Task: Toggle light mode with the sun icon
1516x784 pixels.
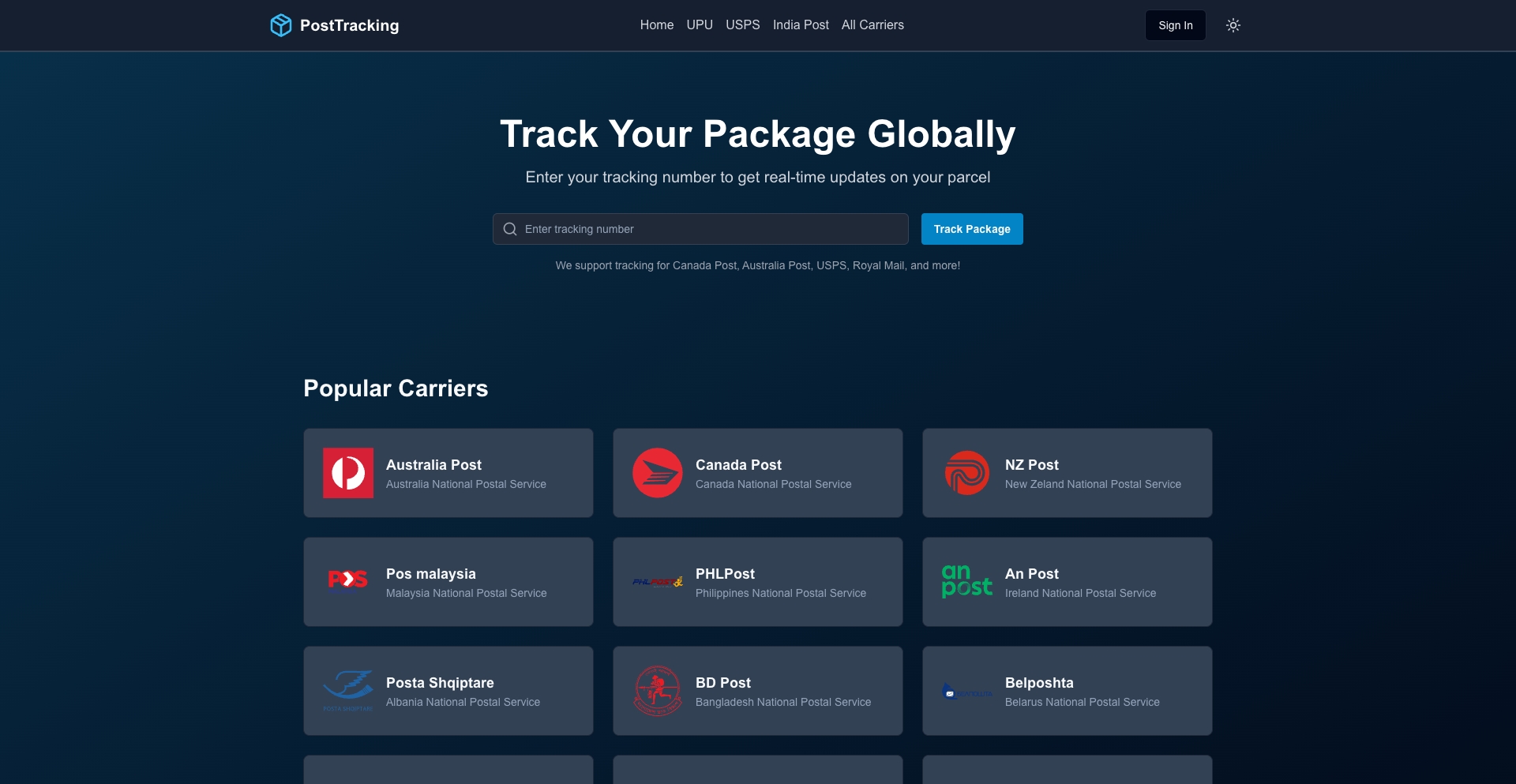Action: 1233,25
